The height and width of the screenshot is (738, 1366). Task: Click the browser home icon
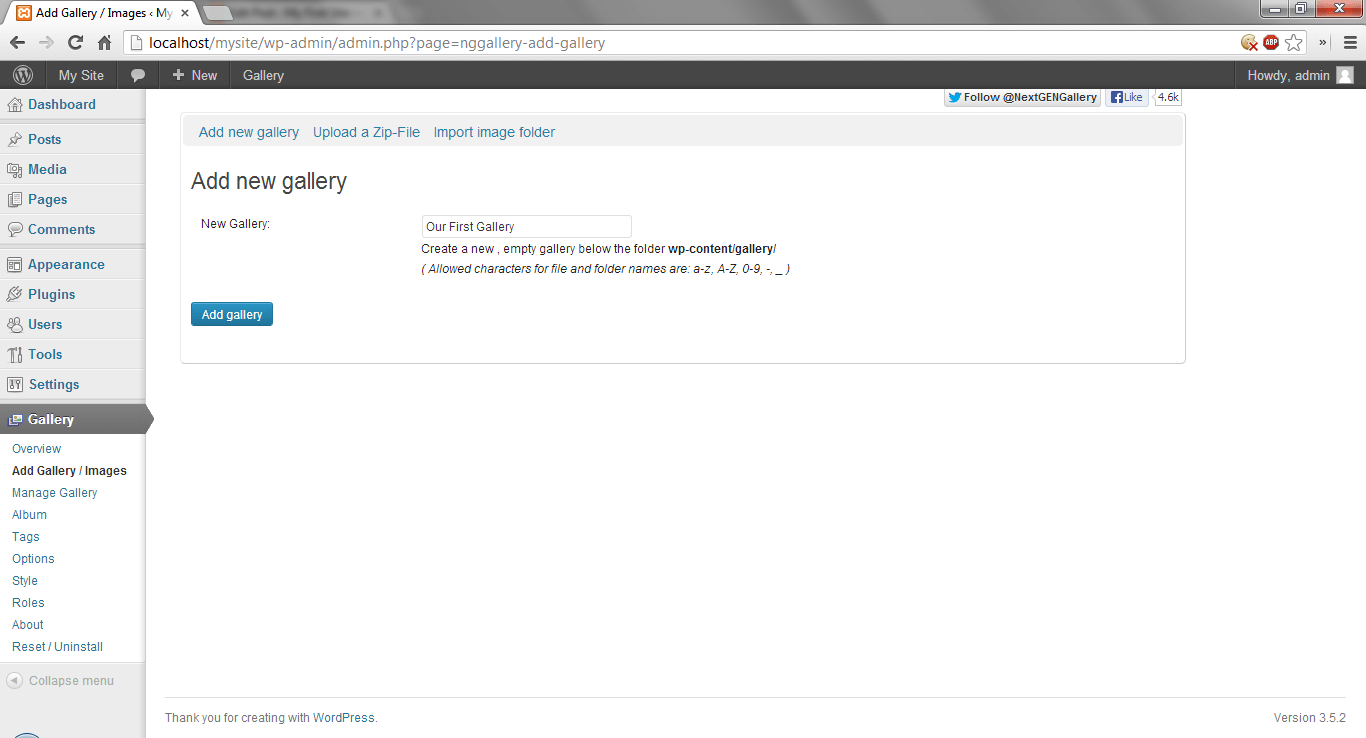(x=104, y=43)
